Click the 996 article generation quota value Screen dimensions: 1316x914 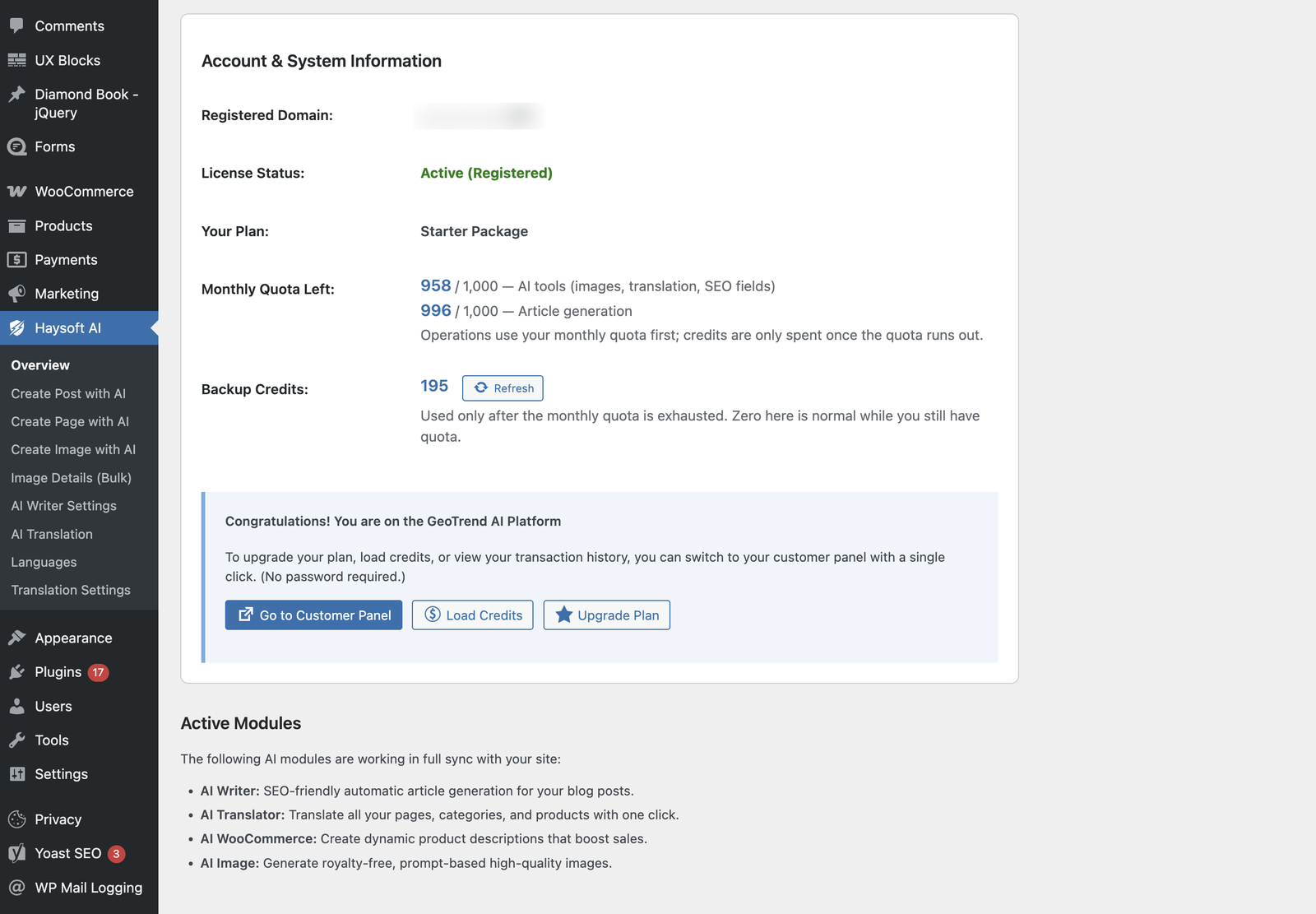[x=435, y=310]
